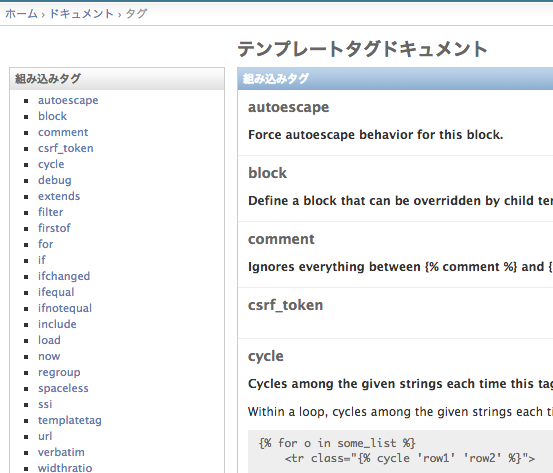Open the ドキュメント breadcrumb link
553x473 pixels.
point(81,14)
